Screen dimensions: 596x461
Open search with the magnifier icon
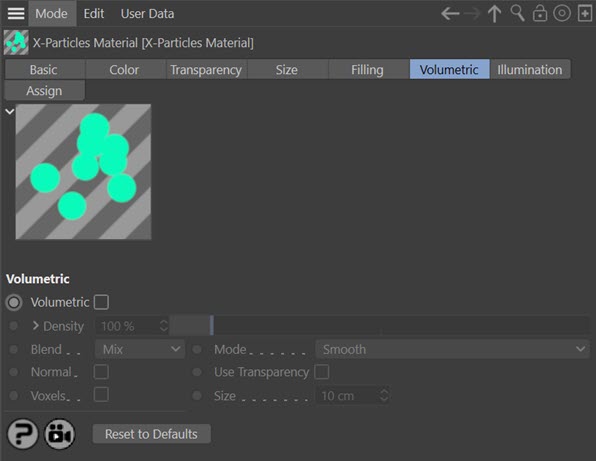click(517, 13)
